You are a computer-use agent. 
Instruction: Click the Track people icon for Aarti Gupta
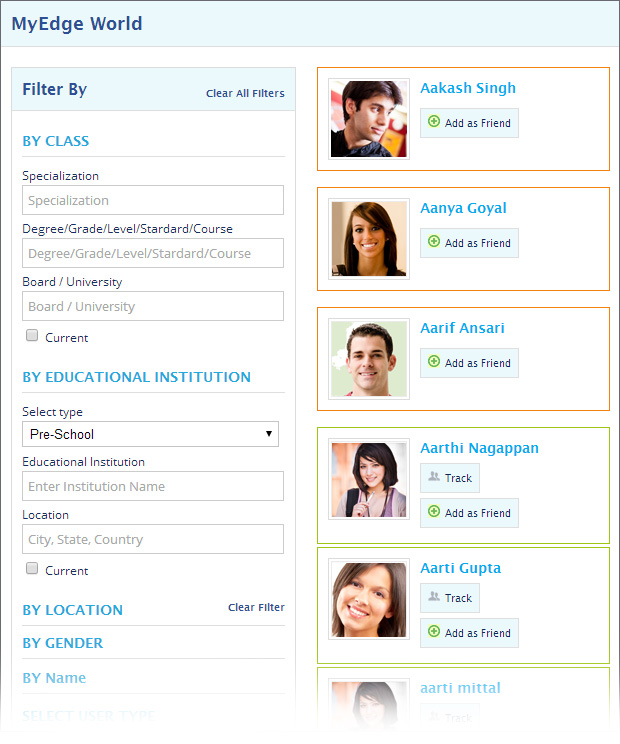point(434,598)
